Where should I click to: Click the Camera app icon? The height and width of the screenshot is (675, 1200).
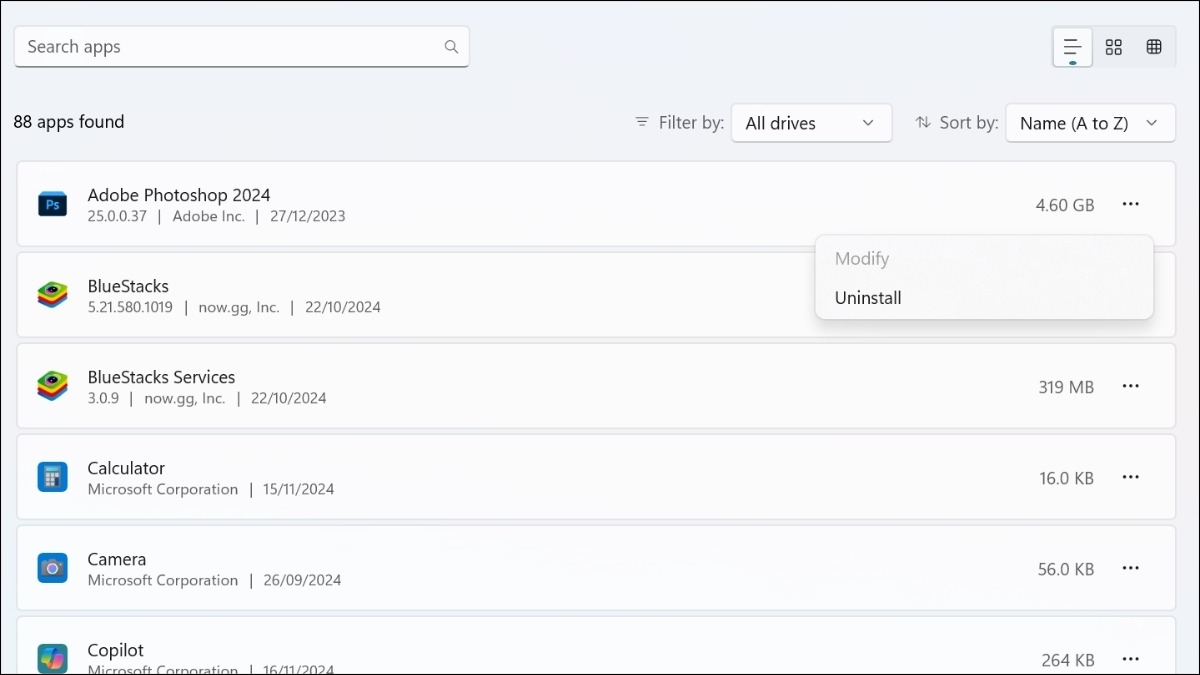point(52,568)
